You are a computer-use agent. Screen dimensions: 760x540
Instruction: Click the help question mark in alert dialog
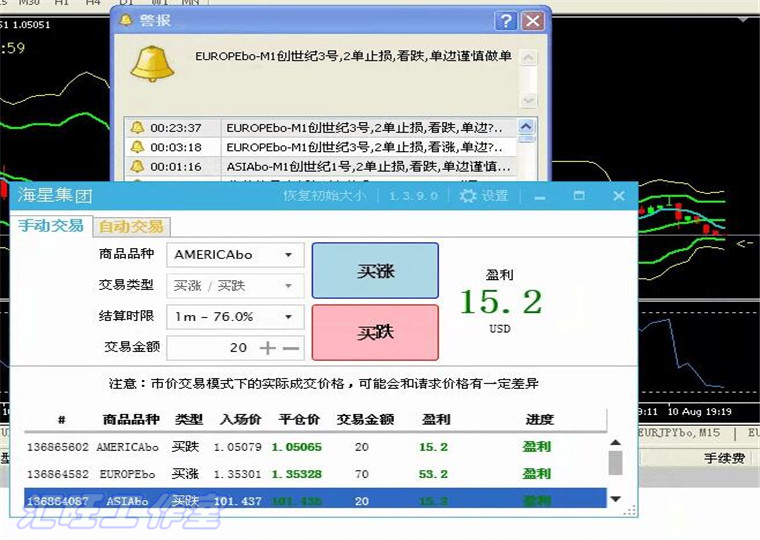click(506, 21)
